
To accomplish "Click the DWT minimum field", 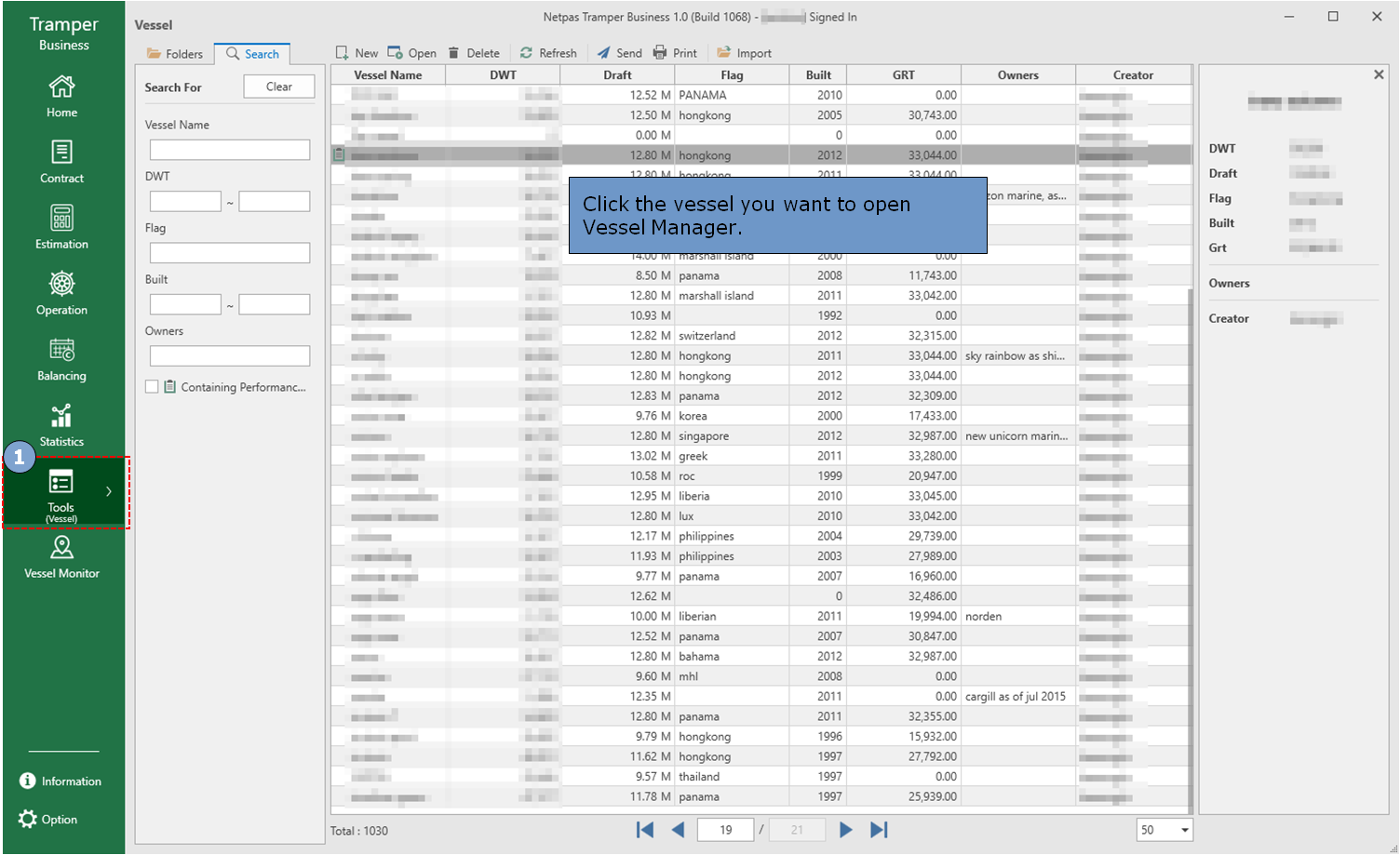I will (185, 201).
